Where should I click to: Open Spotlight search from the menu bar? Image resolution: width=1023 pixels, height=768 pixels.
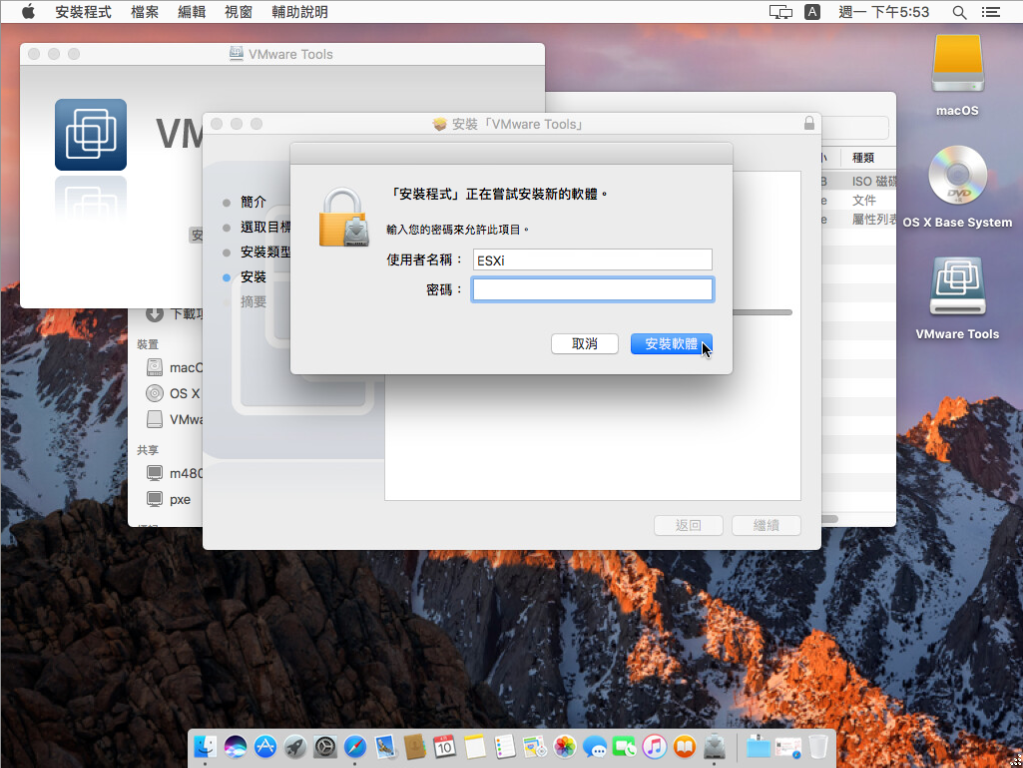959,12
